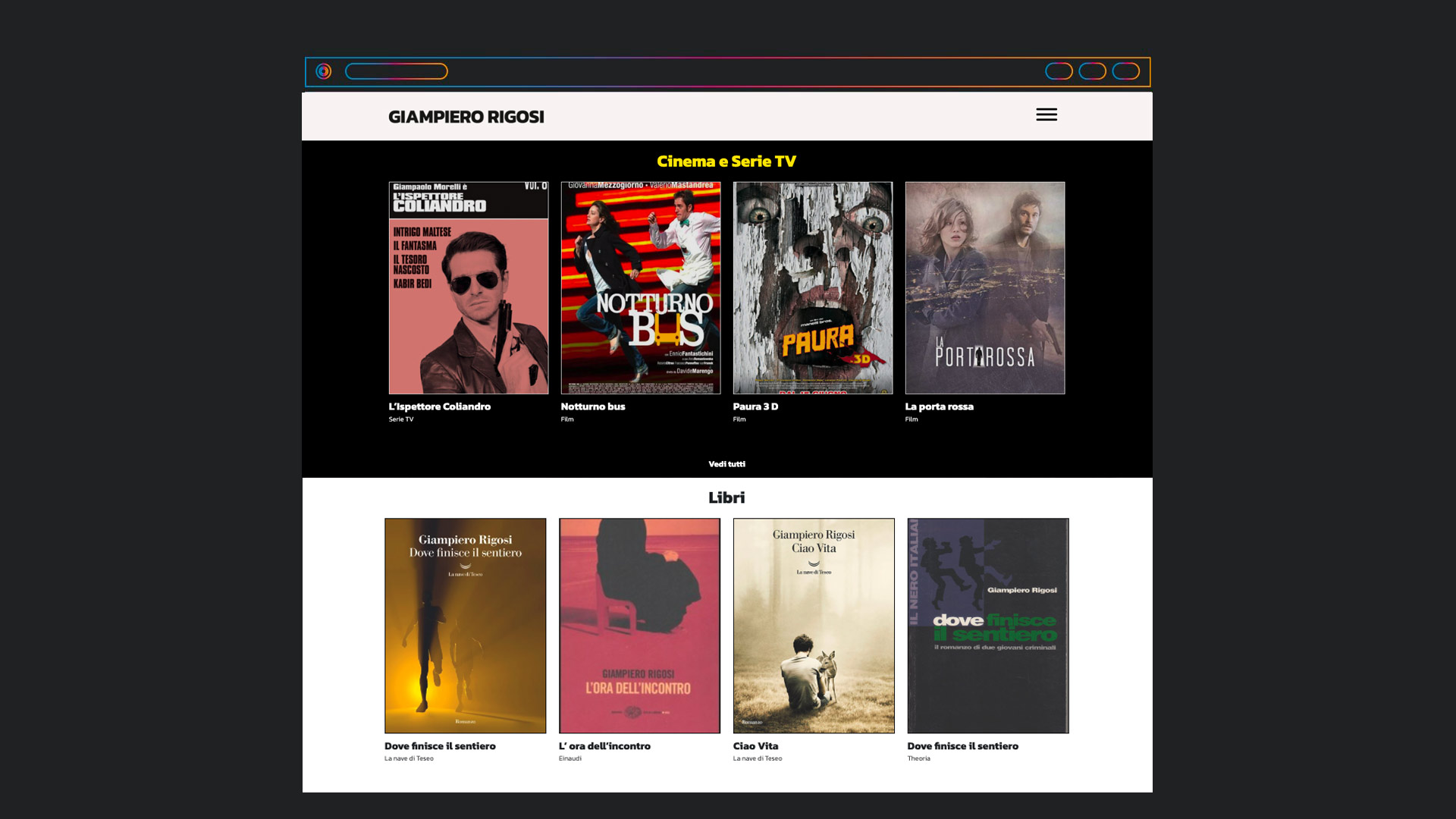Open the yellow Dove finisce il sentiero cover
The image size is (1456, 819).
(465, 626)
